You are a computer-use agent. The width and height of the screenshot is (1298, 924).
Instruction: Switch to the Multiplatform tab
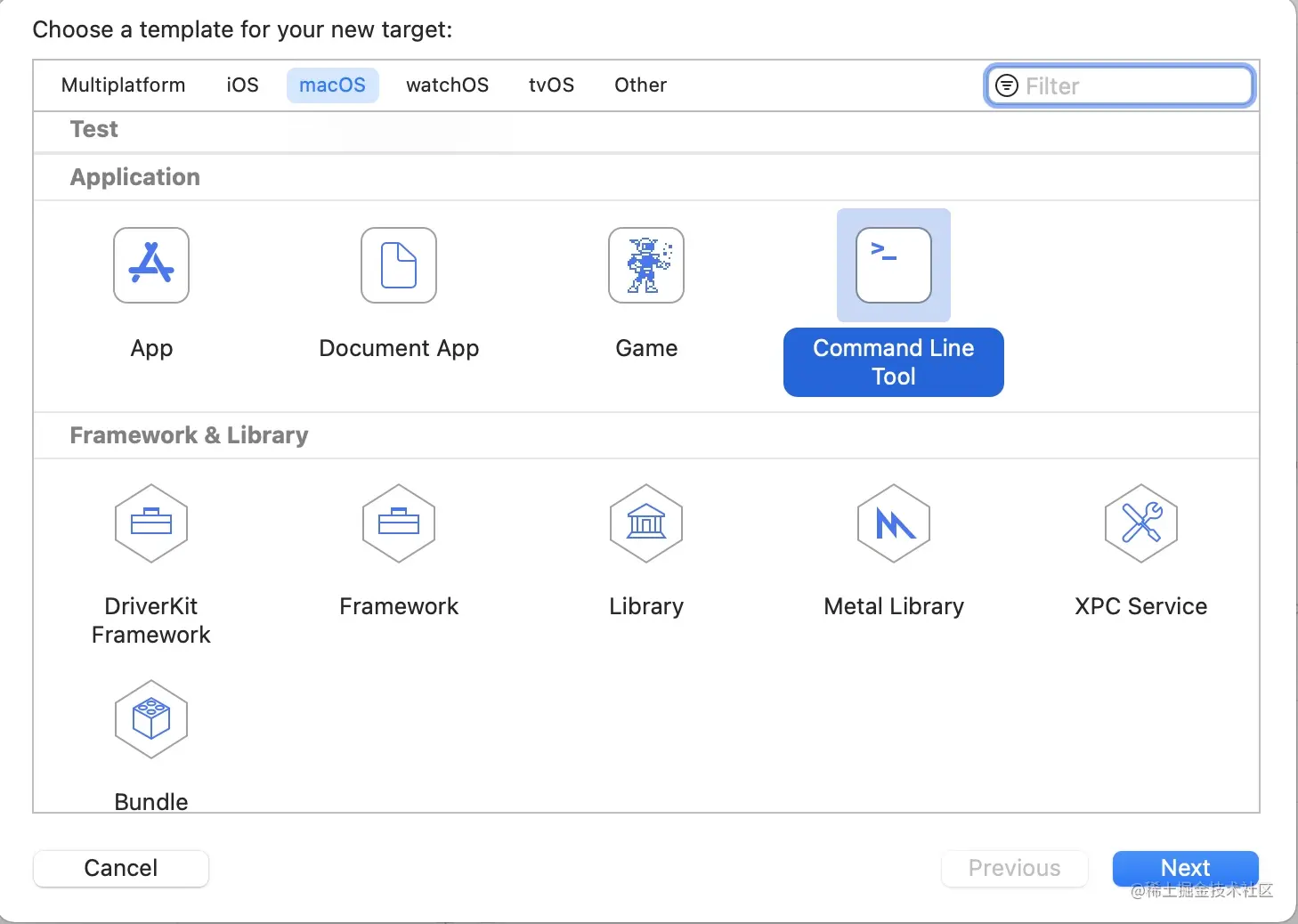tap(124, 85)
